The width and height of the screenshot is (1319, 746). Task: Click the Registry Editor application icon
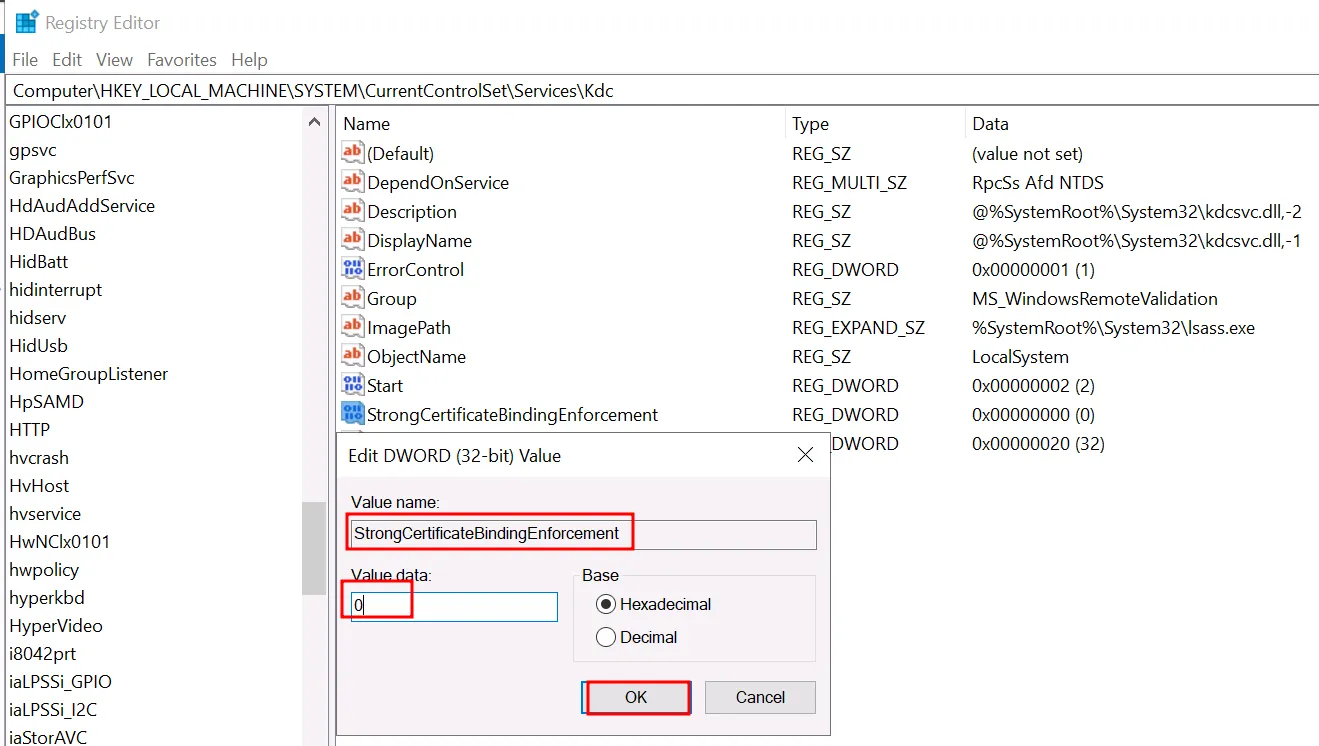point(24,20)
